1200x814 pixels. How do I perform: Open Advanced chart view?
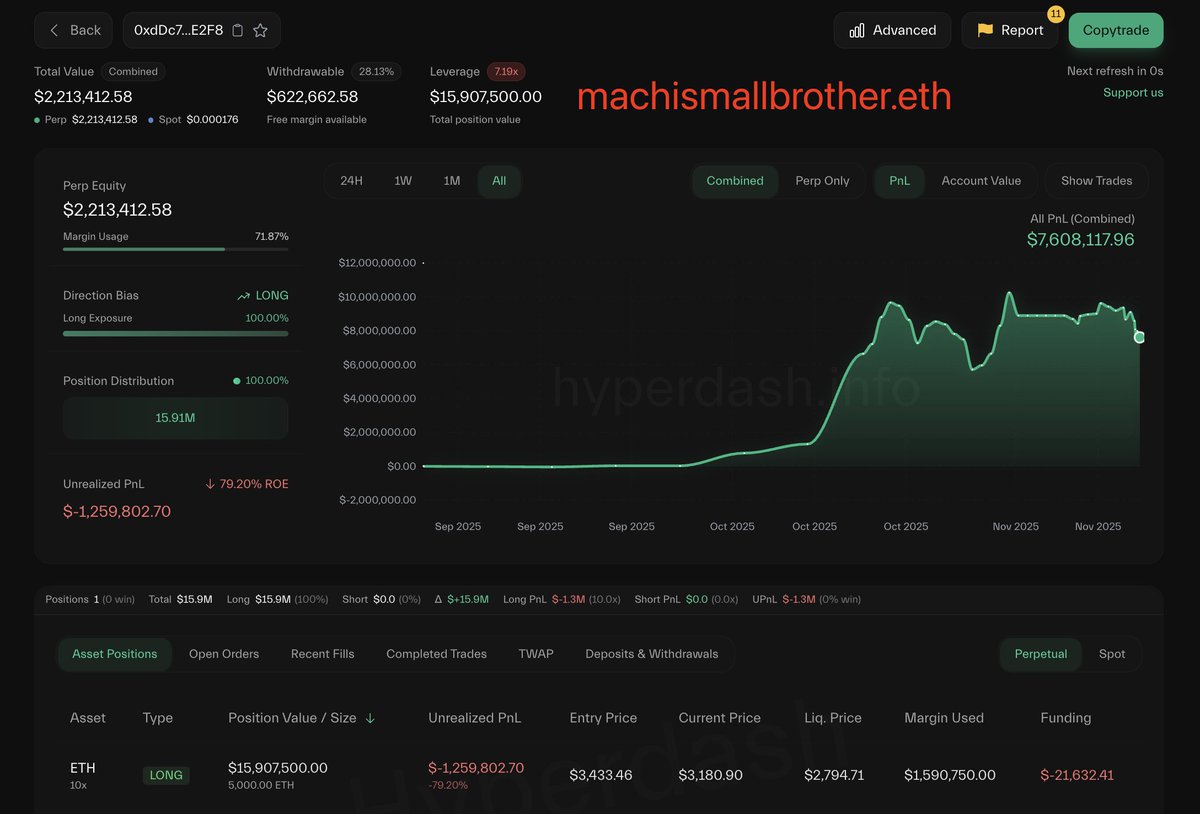pyautogui.click(x=892, y=30)
